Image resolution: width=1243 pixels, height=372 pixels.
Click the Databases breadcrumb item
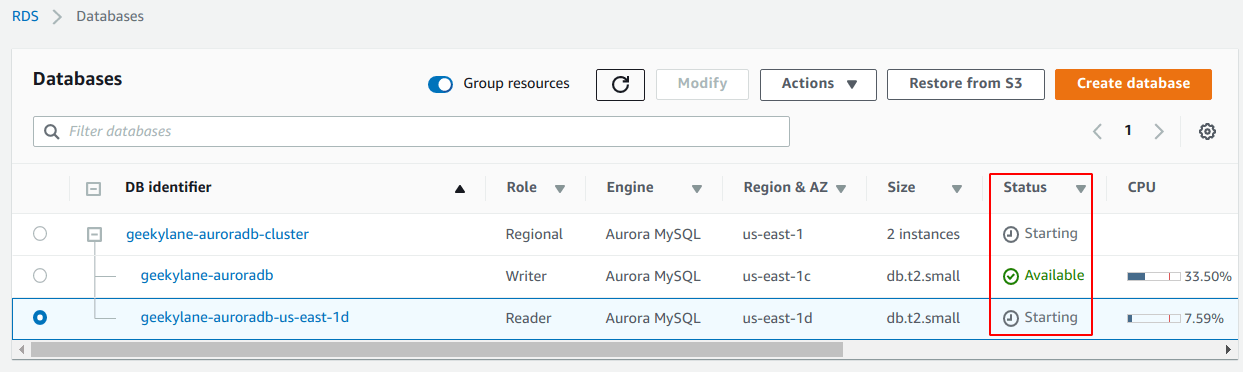point(110,16)
